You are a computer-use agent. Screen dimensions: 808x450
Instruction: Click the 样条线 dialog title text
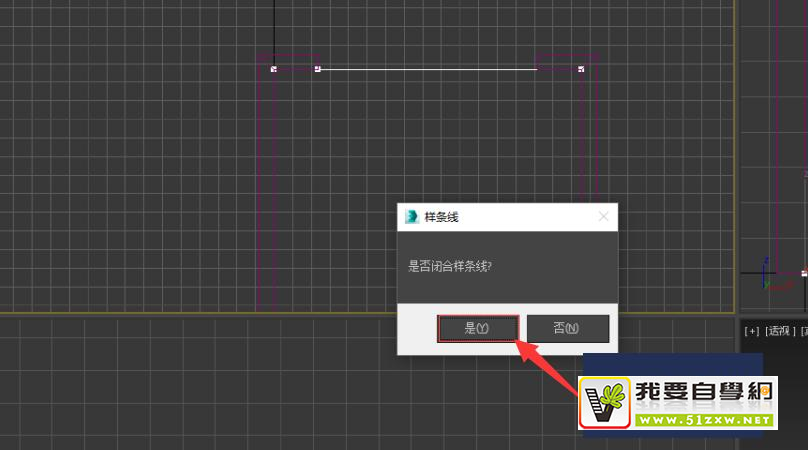click(441, 217)
